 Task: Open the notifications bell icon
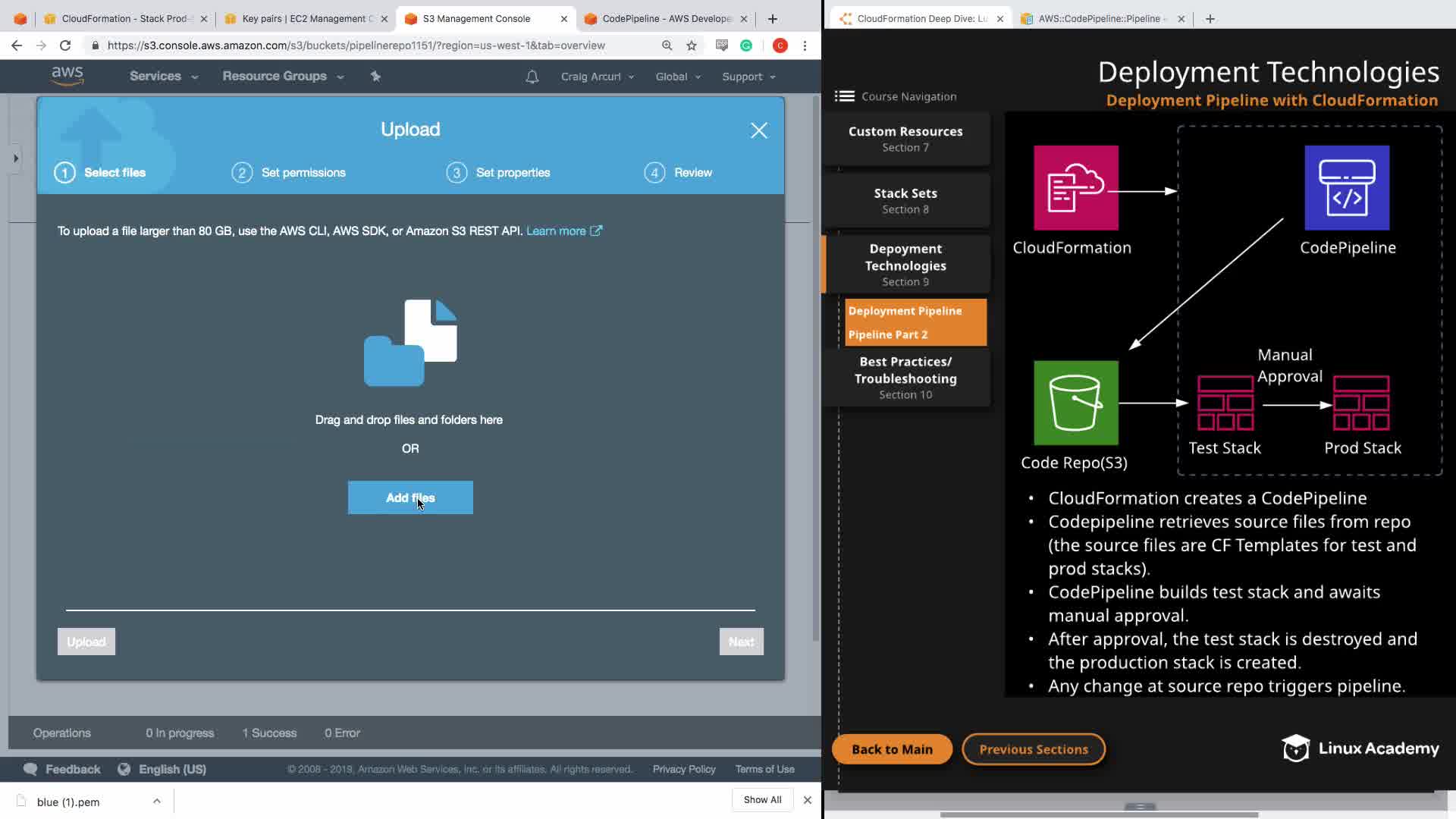click(x=532, y=77)
